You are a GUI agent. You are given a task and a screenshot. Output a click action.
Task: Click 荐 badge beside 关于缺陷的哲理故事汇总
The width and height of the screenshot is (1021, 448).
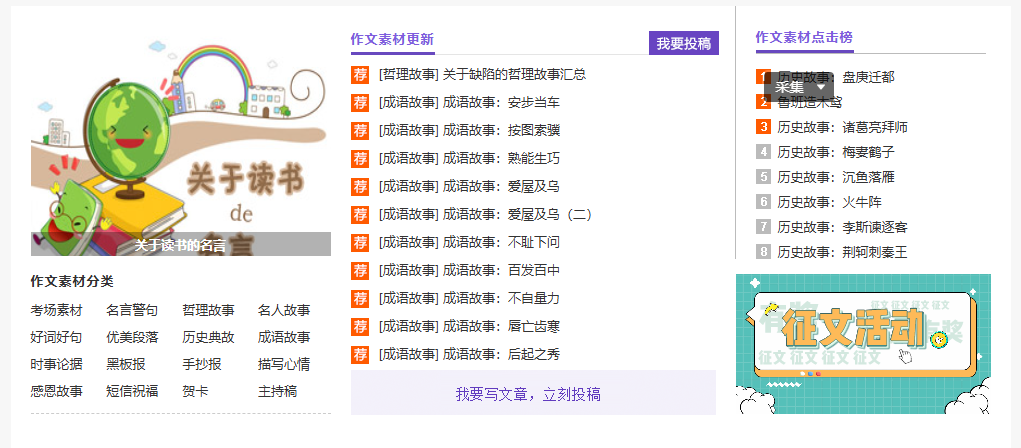coord(360,75)
